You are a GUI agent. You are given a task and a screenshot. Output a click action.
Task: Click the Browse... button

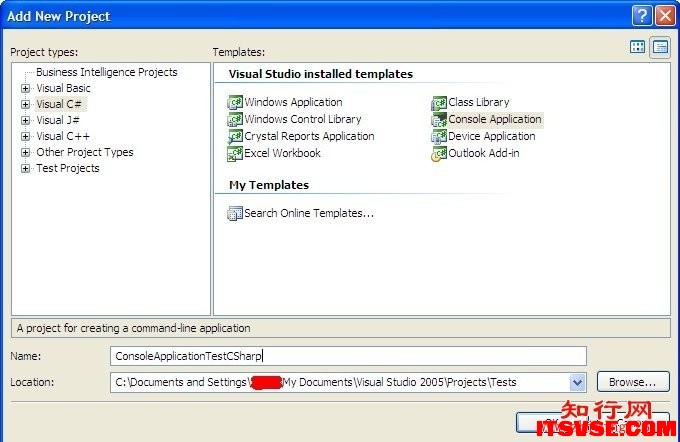tap(633, 382)
